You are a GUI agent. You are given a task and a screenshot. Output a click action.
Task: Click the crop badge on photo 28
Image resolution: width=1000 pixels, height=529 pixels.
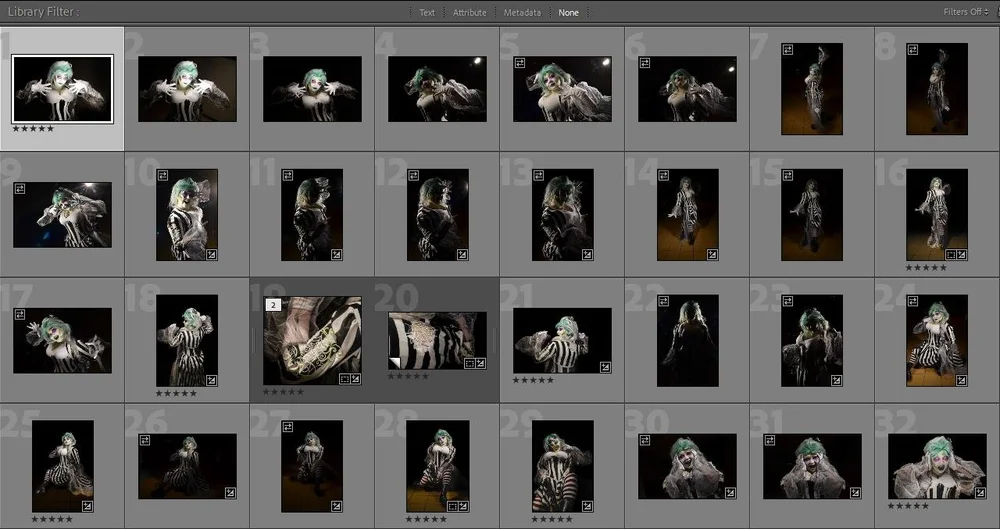click(452, 506)
